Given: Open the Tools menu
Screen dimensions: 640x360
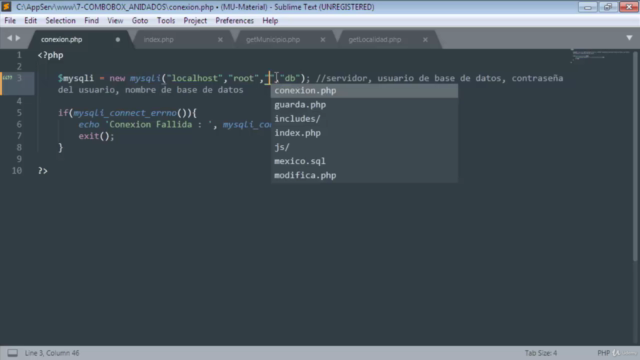Looking at the screenshot, I should pos(166,20).
